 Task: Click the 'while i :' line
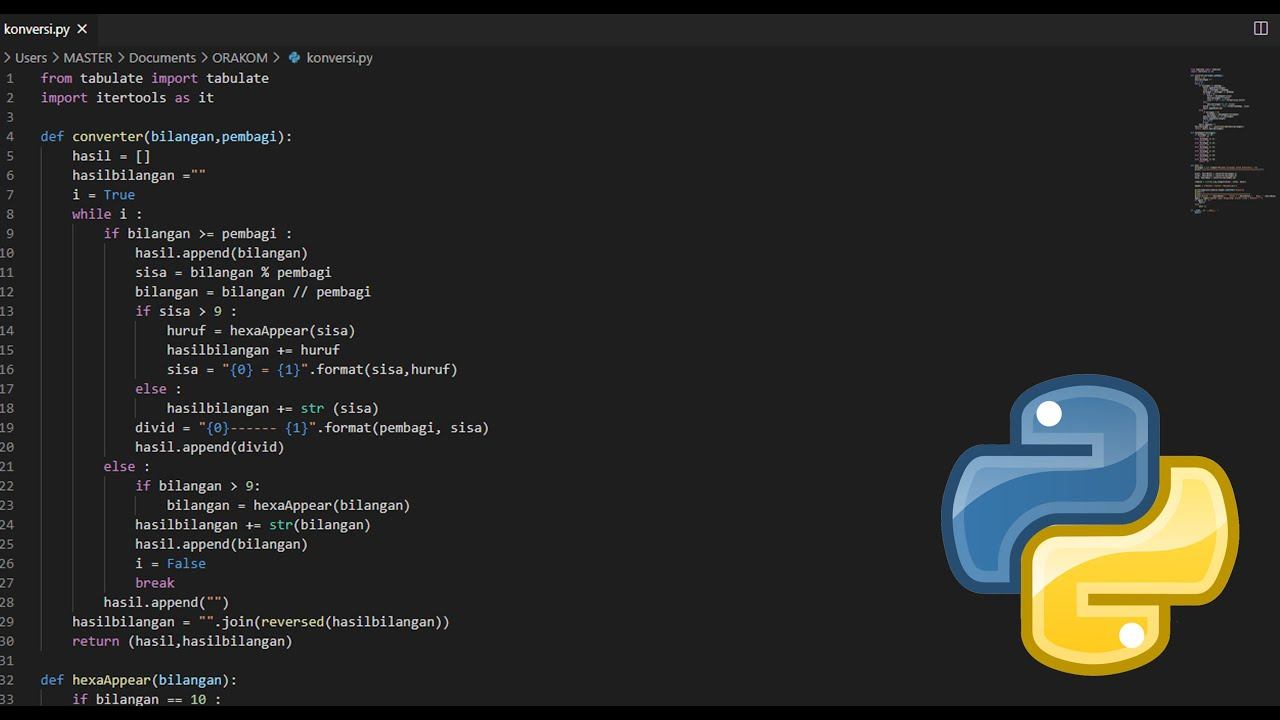click(107, 214)
